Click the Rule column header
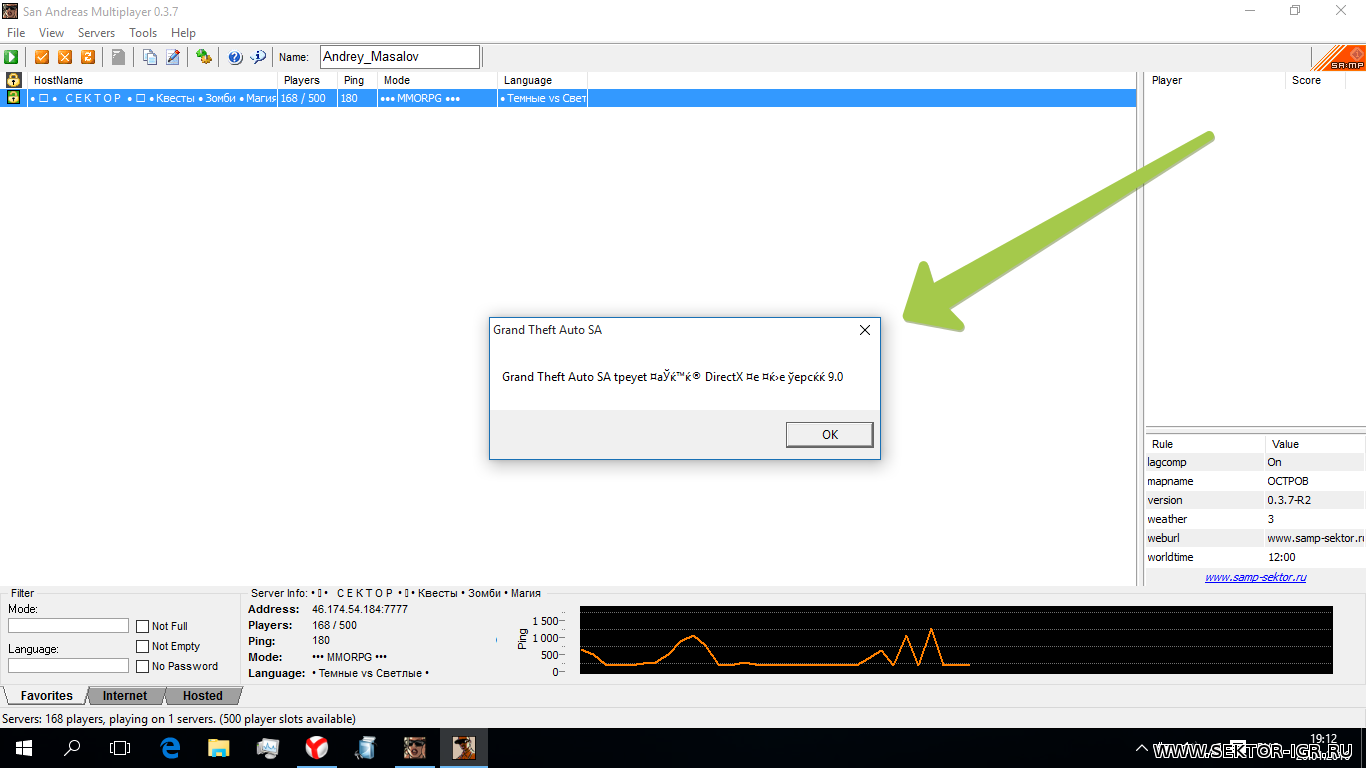Image resolution: width=1366 pixels, height=768 pixels. click(1205, 444)
